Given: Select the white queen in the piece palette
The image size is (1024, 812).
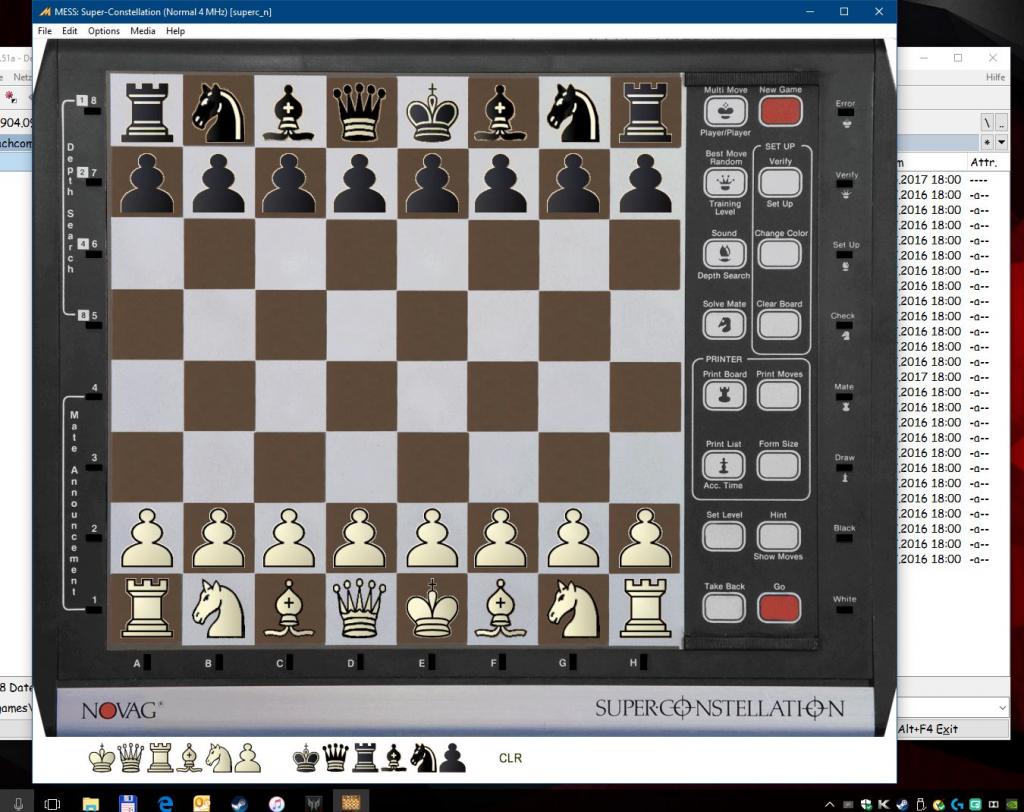Looking at the screenshot, I should (x=131, y=759).
